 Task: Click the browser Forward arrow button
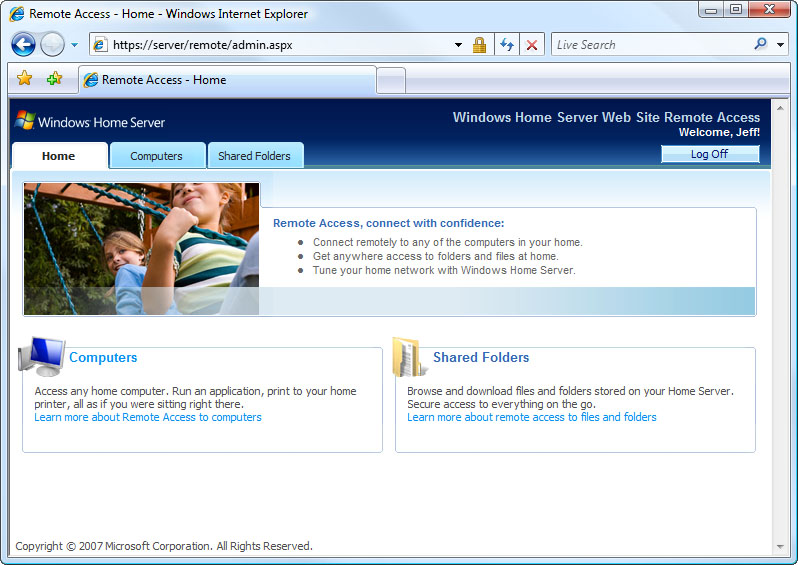click(x=52, y=45)
